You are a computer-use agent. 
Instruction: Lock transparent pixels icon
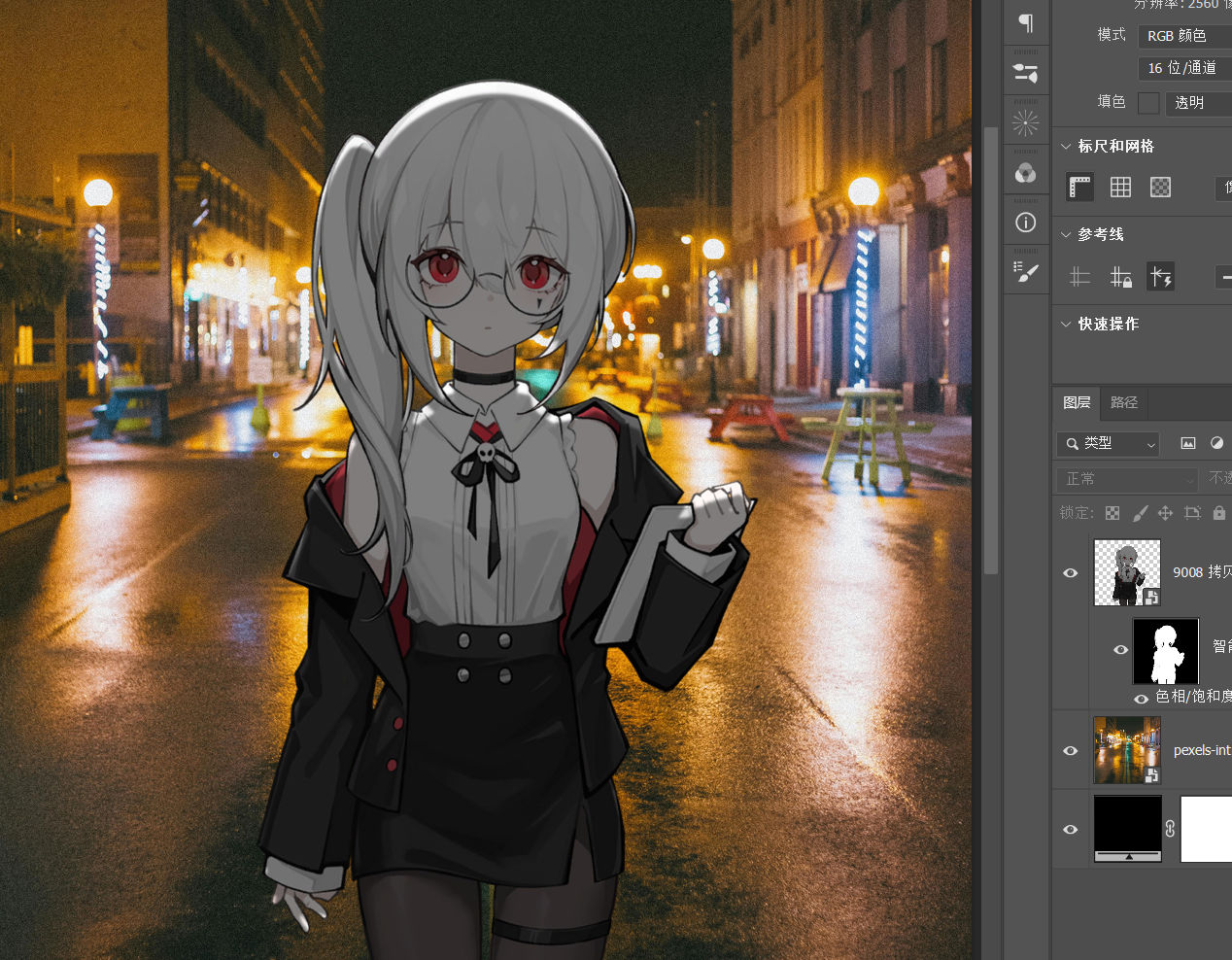pos(1112,513)
